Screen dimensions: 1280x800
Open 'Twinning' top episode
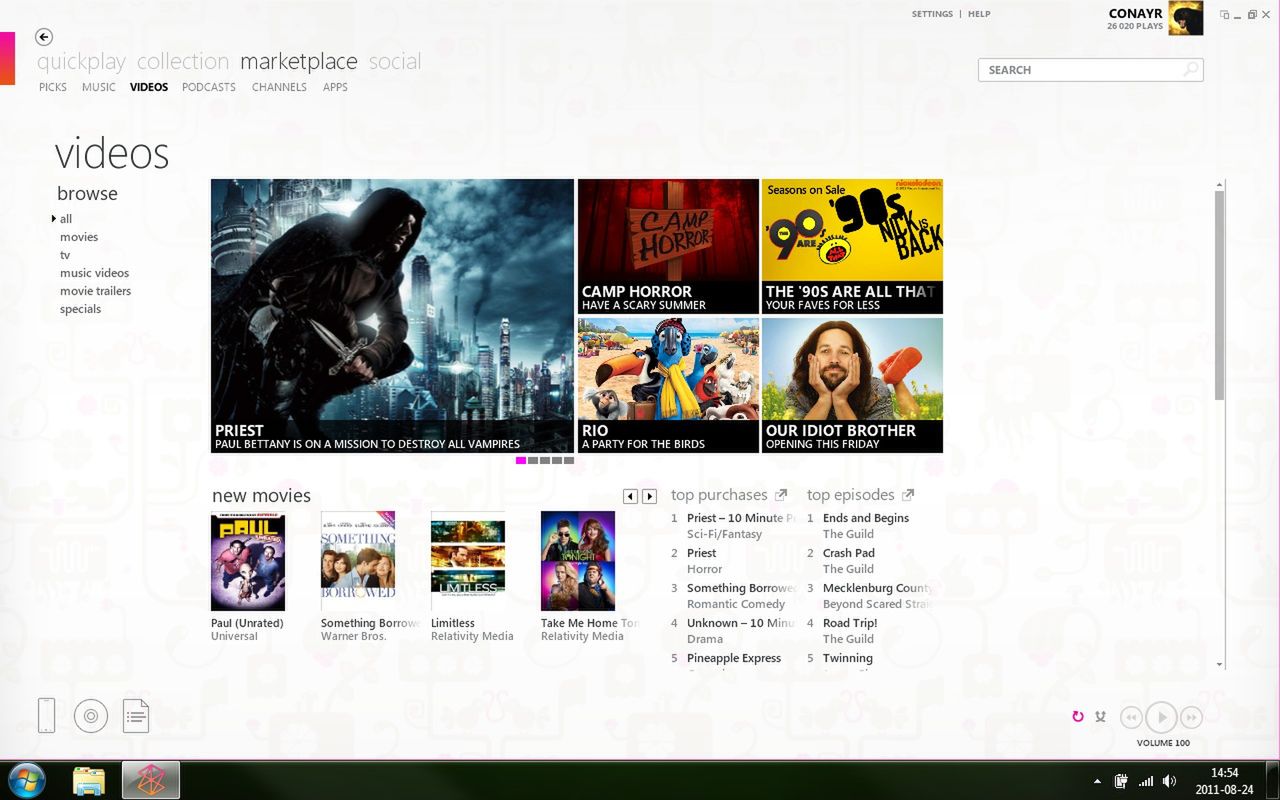click(848, 658)
